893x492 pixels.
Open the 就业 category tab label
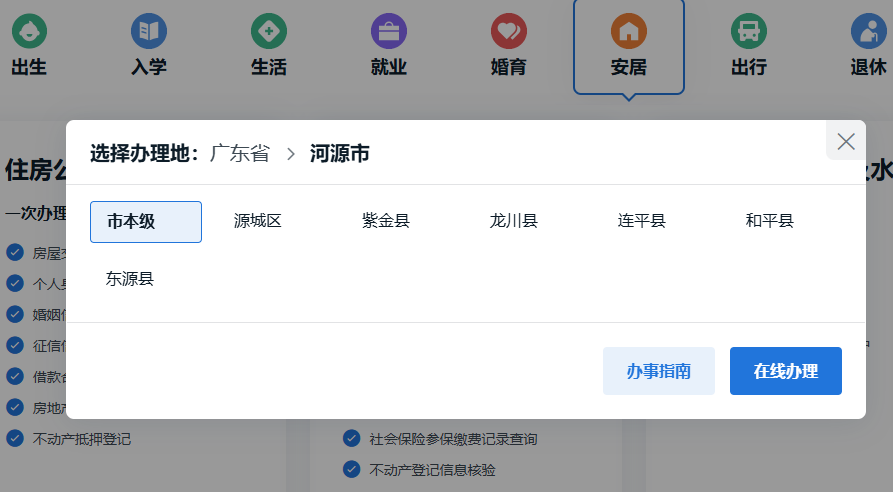tap(389, 67)
